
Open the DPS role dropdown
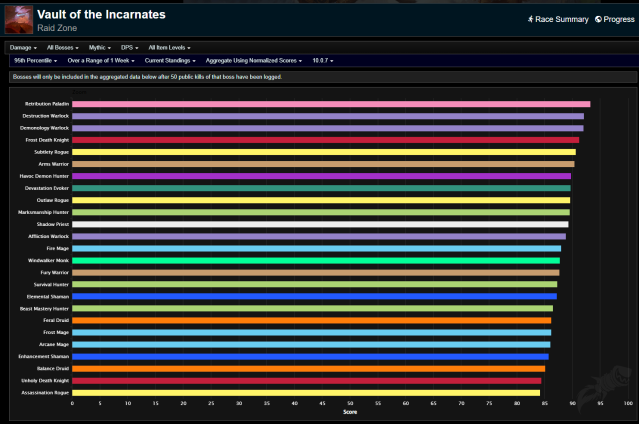[130, 48]
